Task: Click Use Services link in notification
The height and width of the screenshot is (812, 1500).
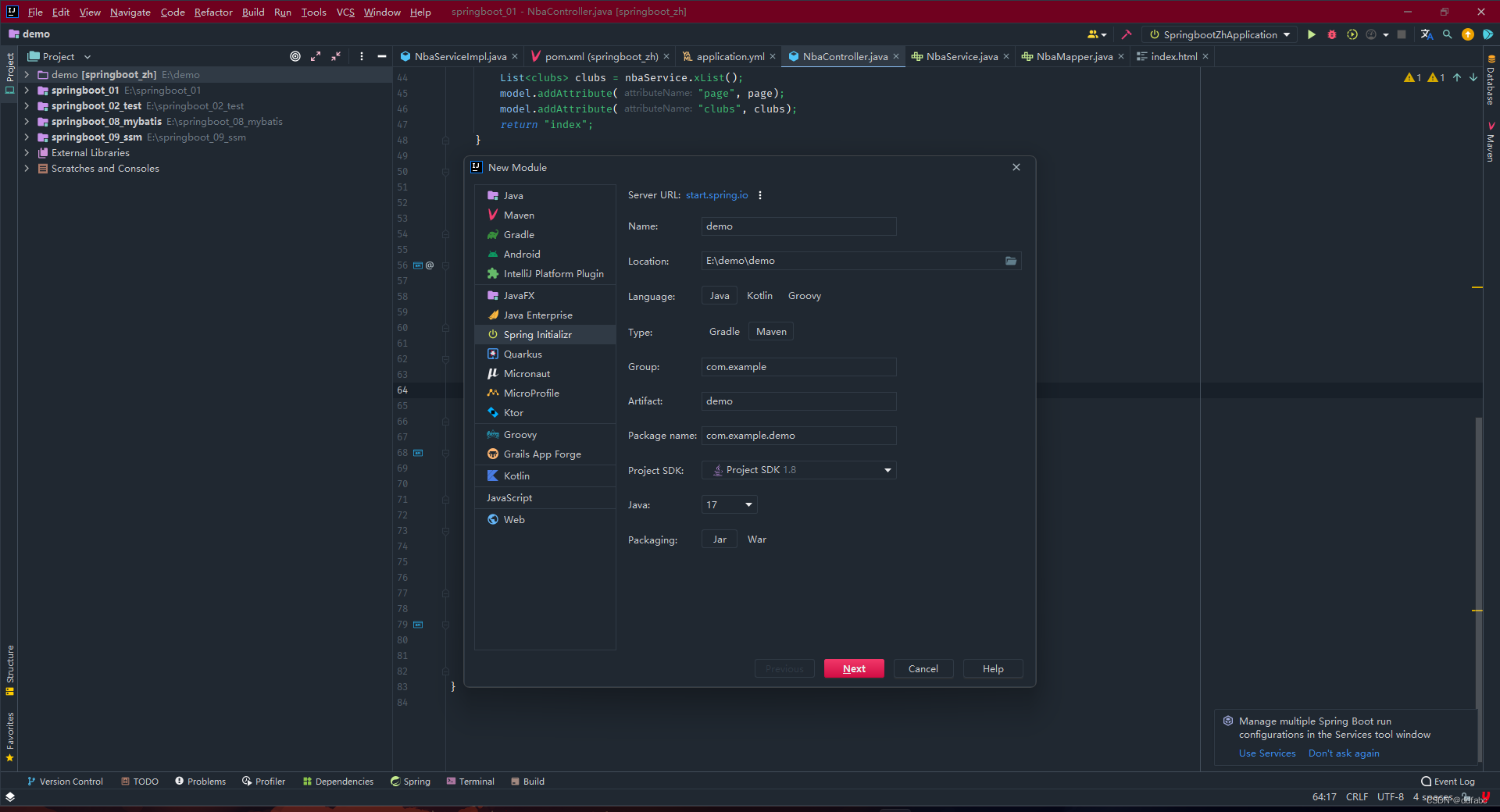Action: (1267, 753)
